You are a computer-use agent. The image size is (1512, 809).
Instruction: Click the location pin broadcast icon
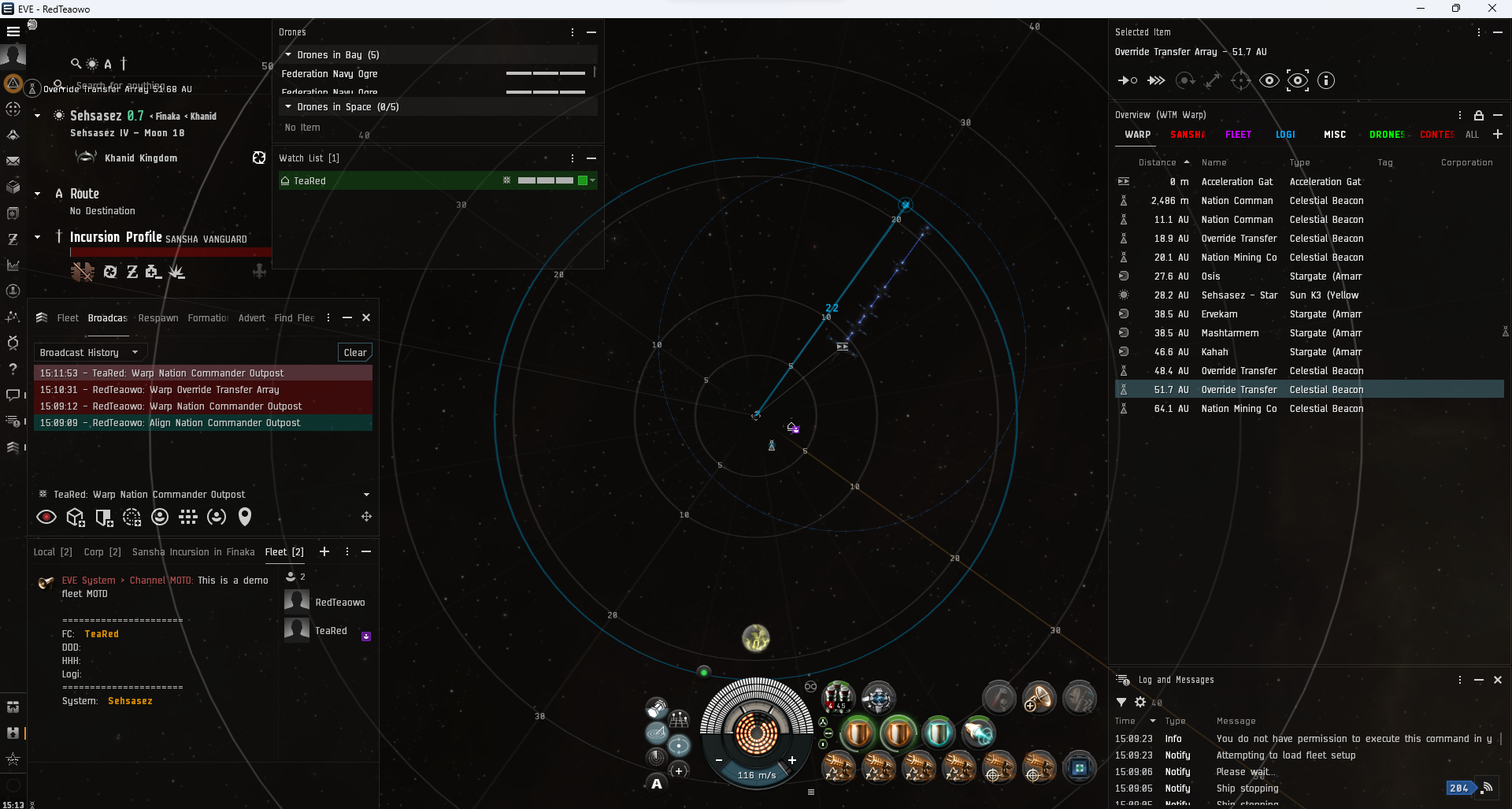(x=245, y=517)
